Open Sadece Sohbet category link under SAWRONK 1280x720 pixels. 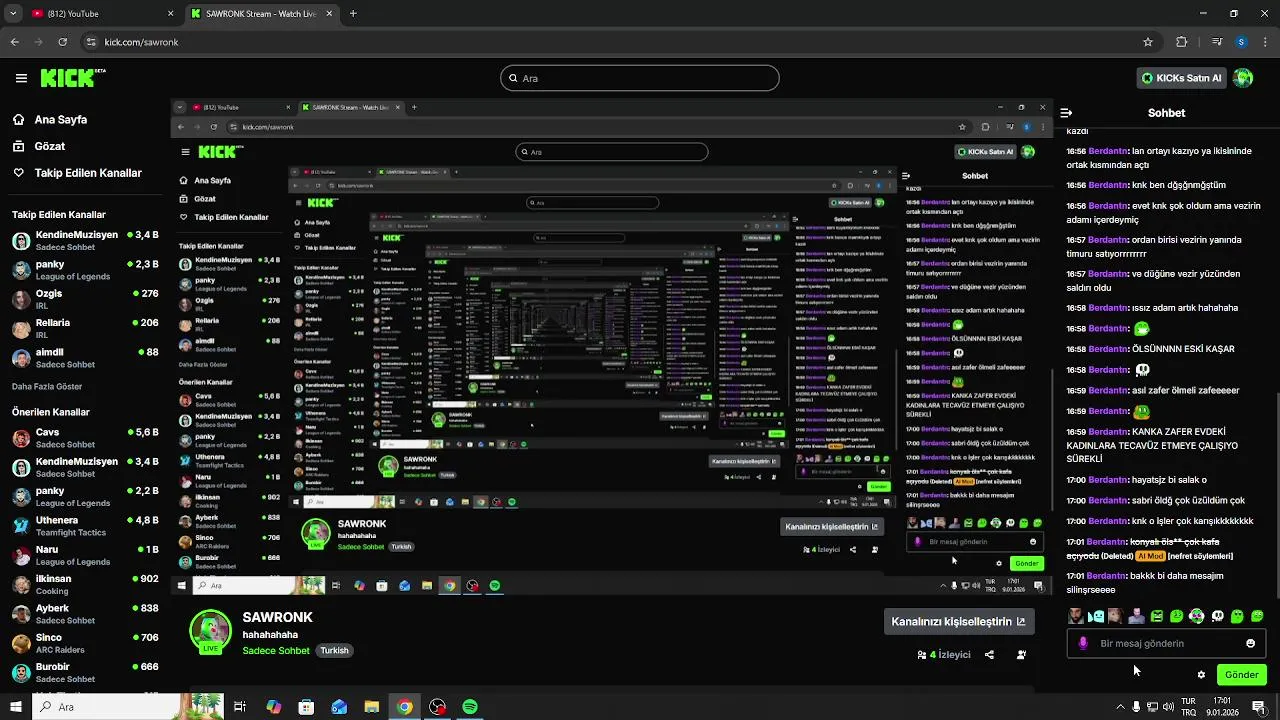click(x=276, y=650)
